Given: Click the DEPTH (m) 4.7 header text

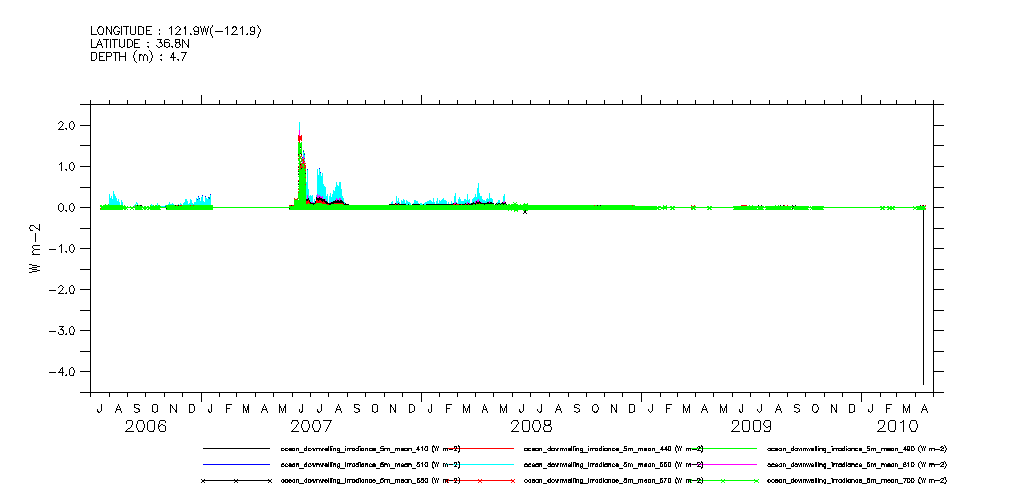Looking at the screenshot, I should coord(138,57).
